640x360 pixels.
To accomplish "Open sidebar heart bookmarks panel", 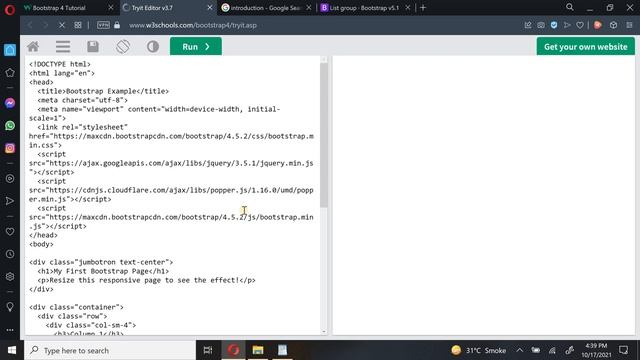I will (10, 231).
